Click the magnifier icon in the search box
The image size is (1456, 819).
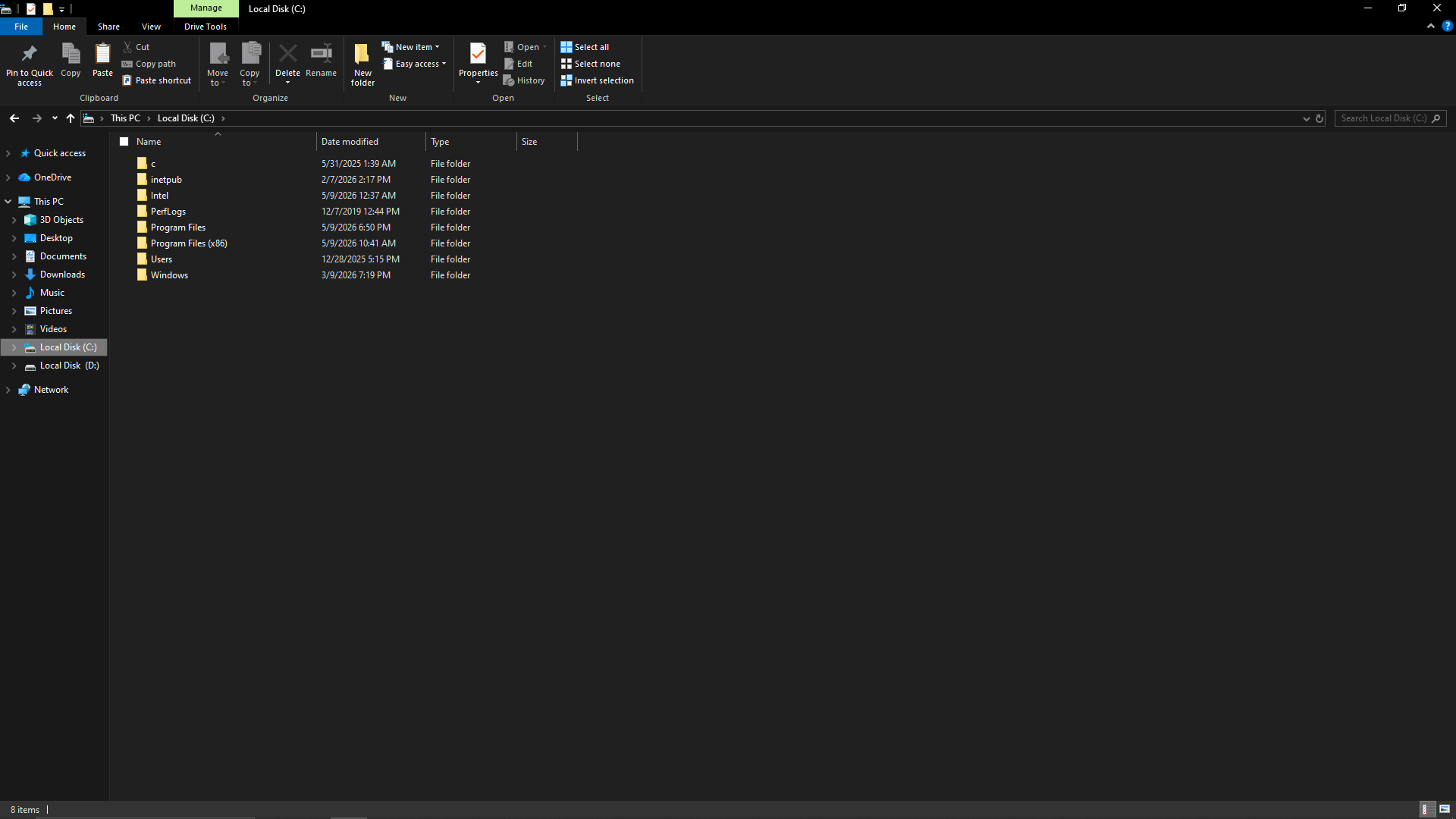pyautogui.click(x=1436, y=118)
